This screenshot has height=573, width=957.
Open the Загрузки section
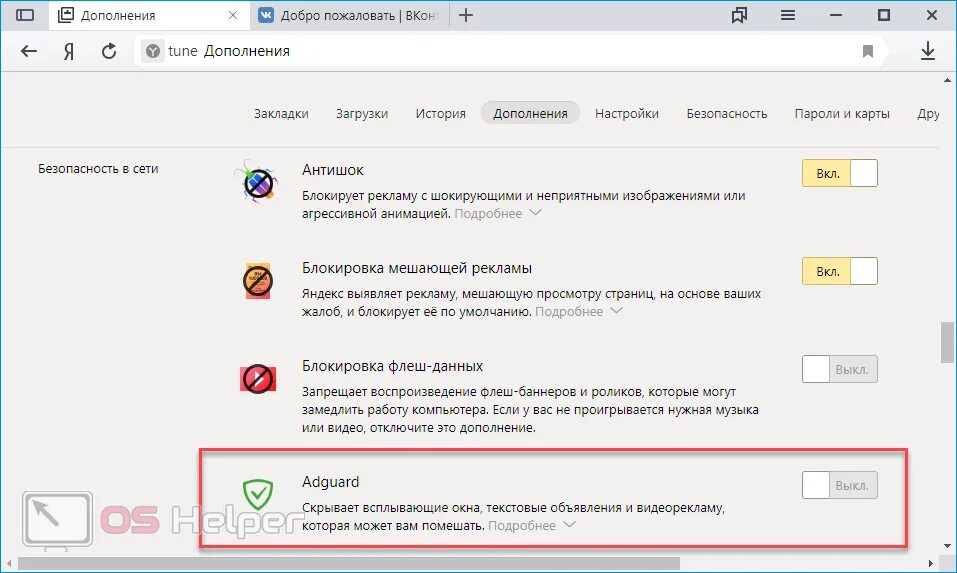click(362, 114)
